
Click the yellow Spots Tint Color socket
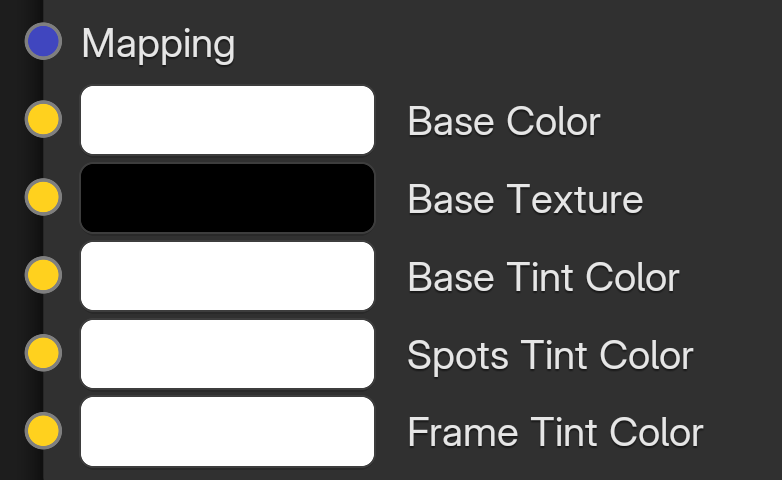point(43,353)
